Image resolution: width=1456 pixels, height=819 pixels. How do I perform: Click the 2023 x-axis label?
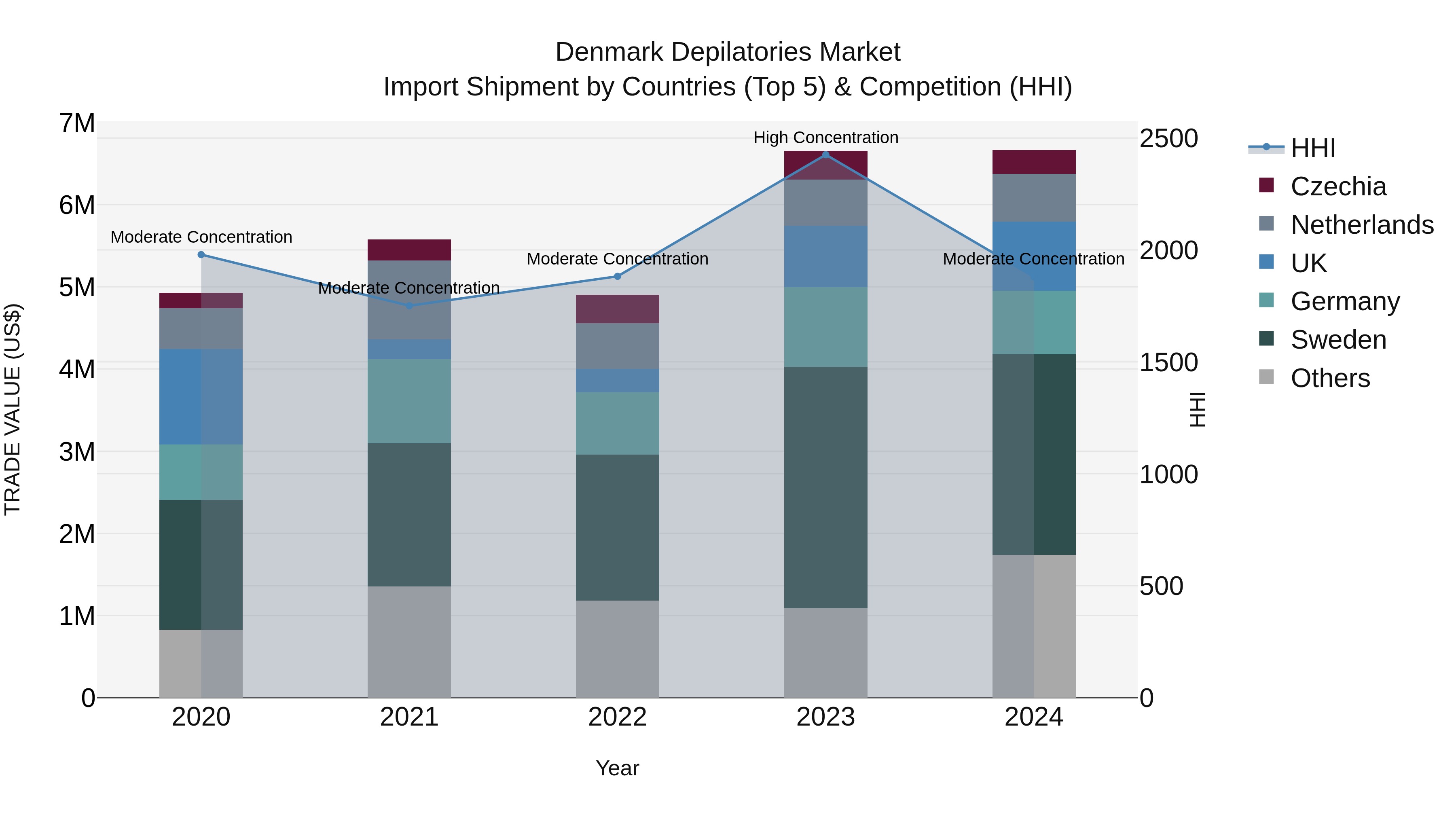826,717
